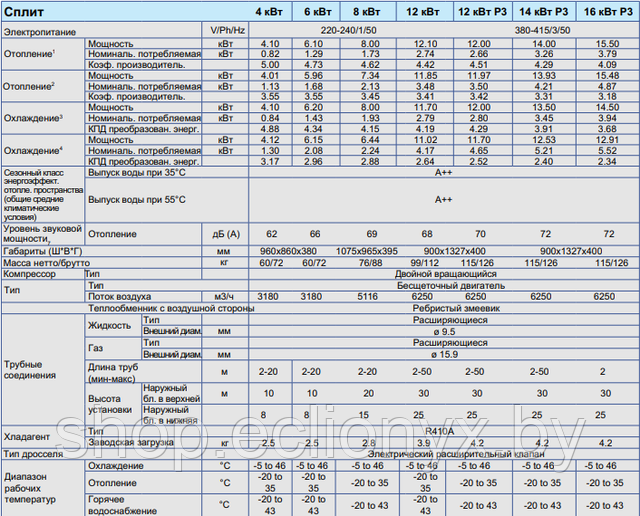640x516 pixels.
Task: Select the "12 кВт Р3" column header
Action: [x=482, y=12]
